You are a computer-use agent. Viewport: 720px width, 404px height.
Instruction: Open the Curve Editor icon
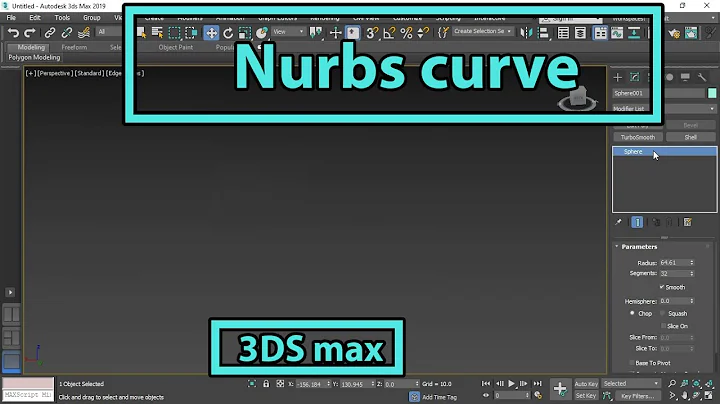(x=617, y=33)
